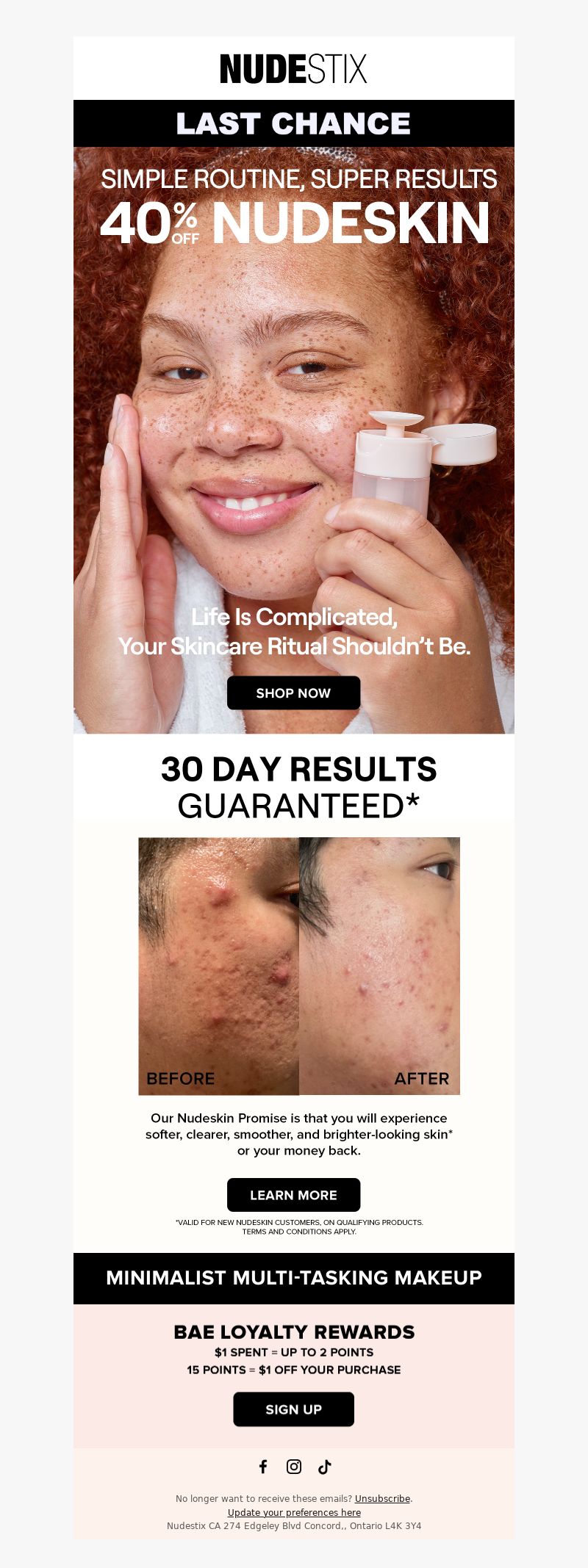The height and width of the screenshot is (1568, 588).
Task: Click the LAST CHANCE black banner
Action: pos(294,123)
